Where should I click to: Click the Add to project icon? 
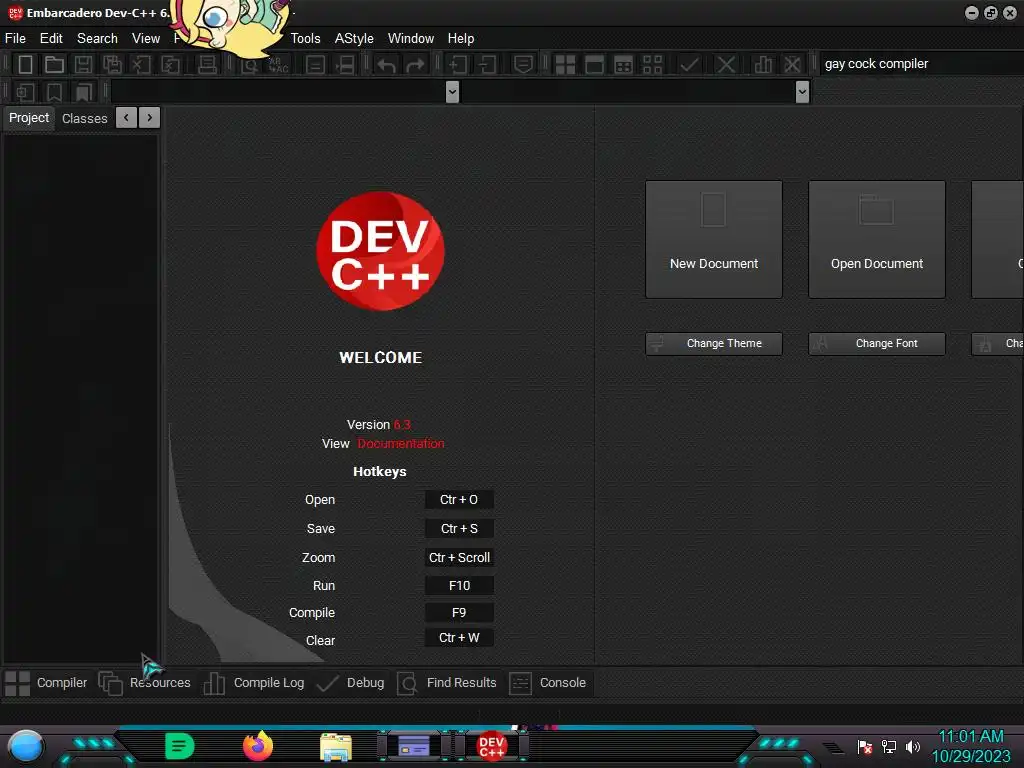pyautogui.click(x=457, y=64)
